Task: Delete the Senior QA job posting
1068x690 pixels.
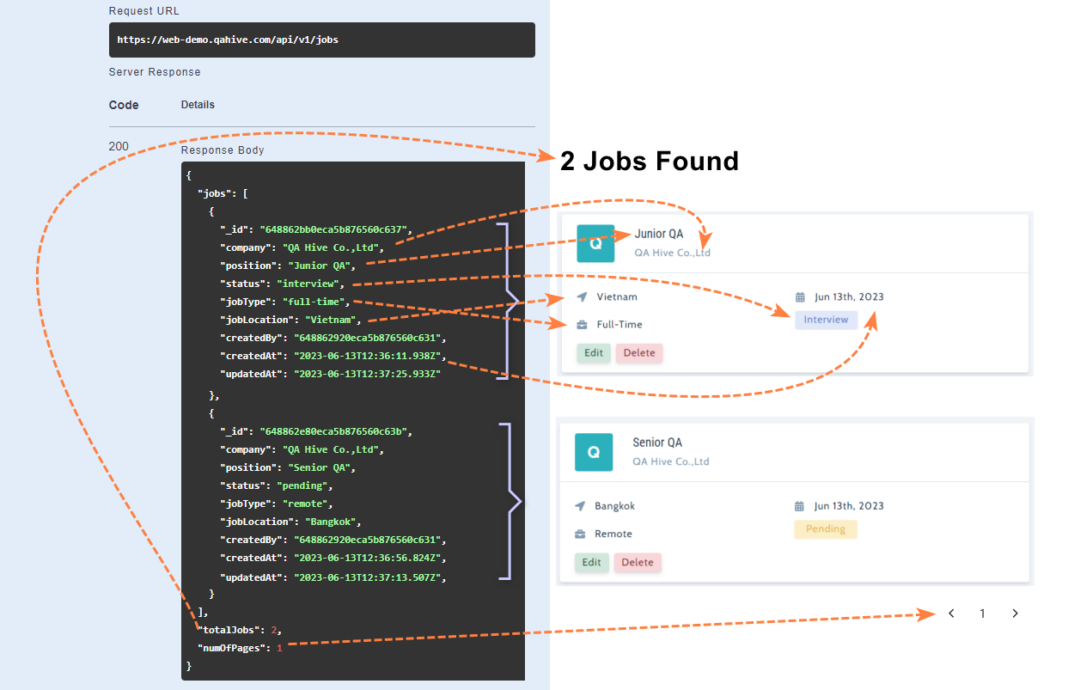Action: pyautogui.click(x=638, y=562)
